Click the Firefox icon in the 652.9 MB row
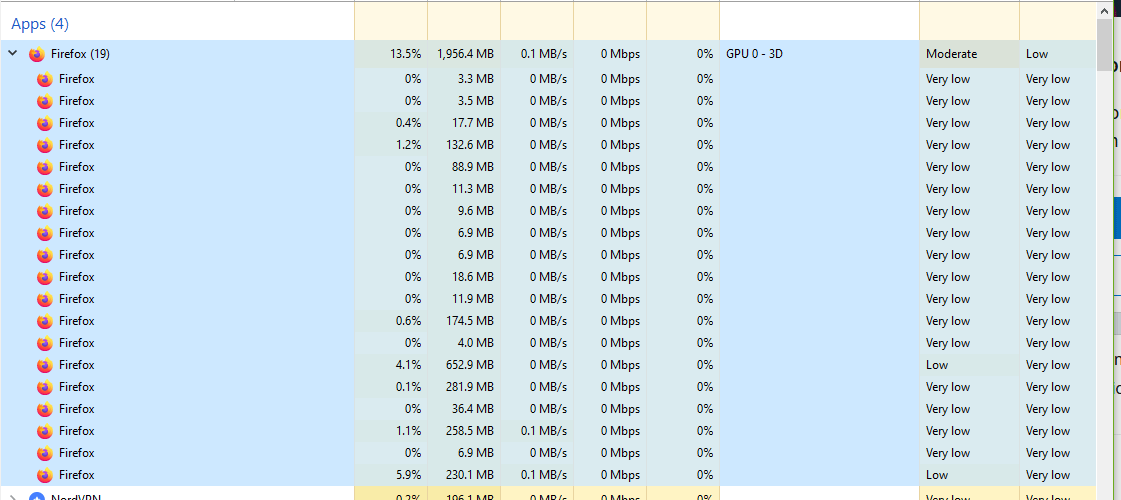The height and width of the screenshot is (500, 1121). (45, 366)
